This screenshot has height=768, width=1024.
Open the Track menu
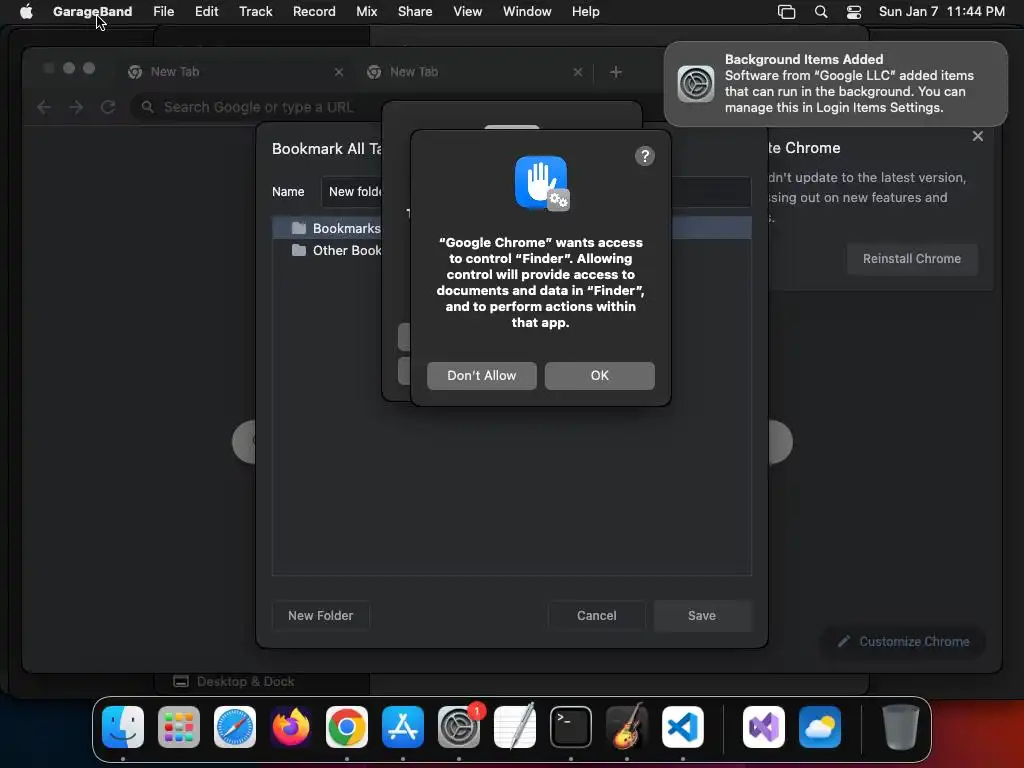tap(255, 11)
